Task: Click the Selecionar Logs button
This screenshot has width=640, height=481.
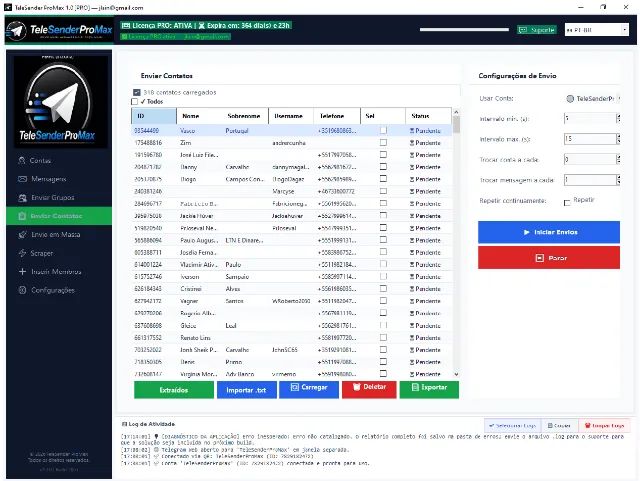Action: click(513, 425)
